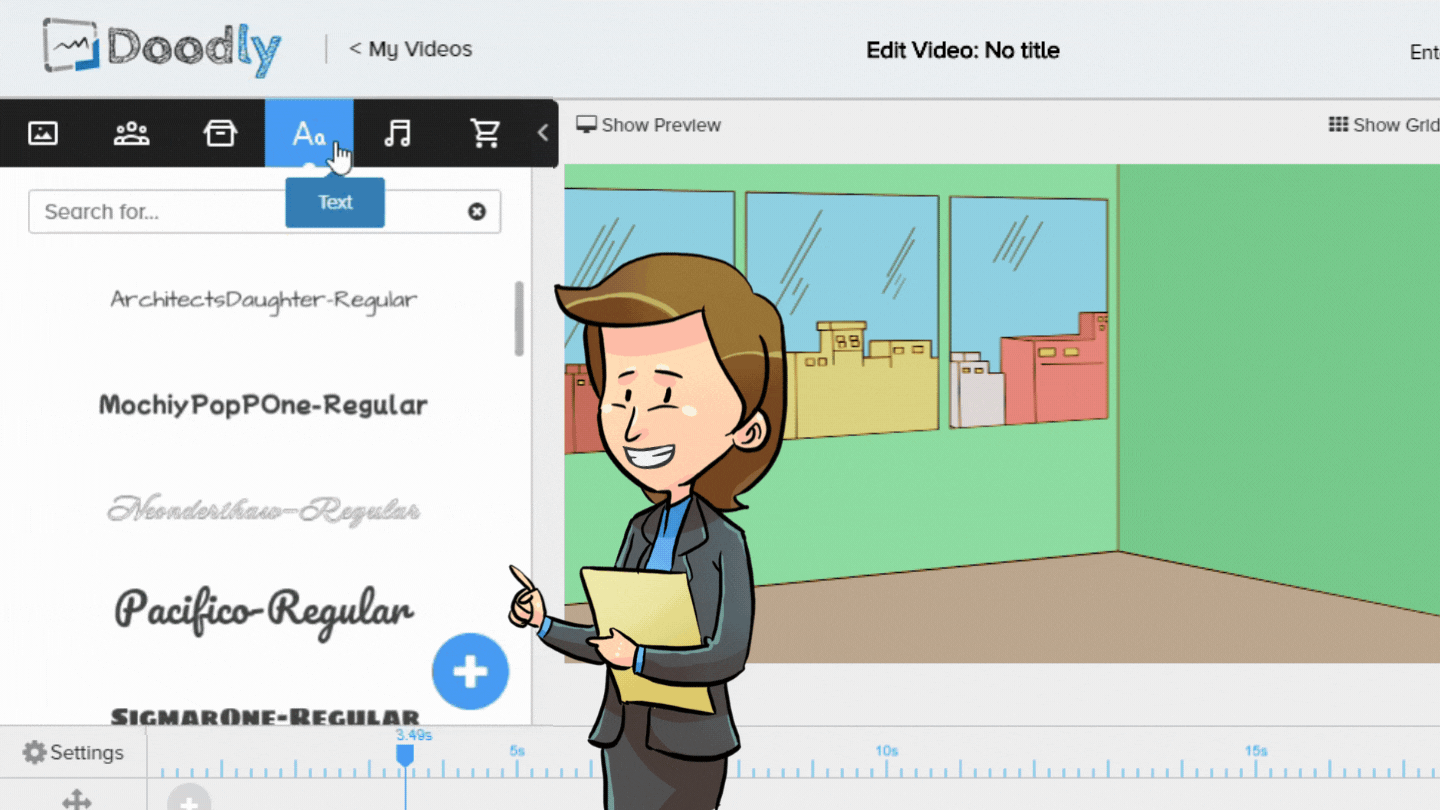Choose the MochiyPopPOne-Regular font
Screen dimensions: 1440x810
(264, 405)
